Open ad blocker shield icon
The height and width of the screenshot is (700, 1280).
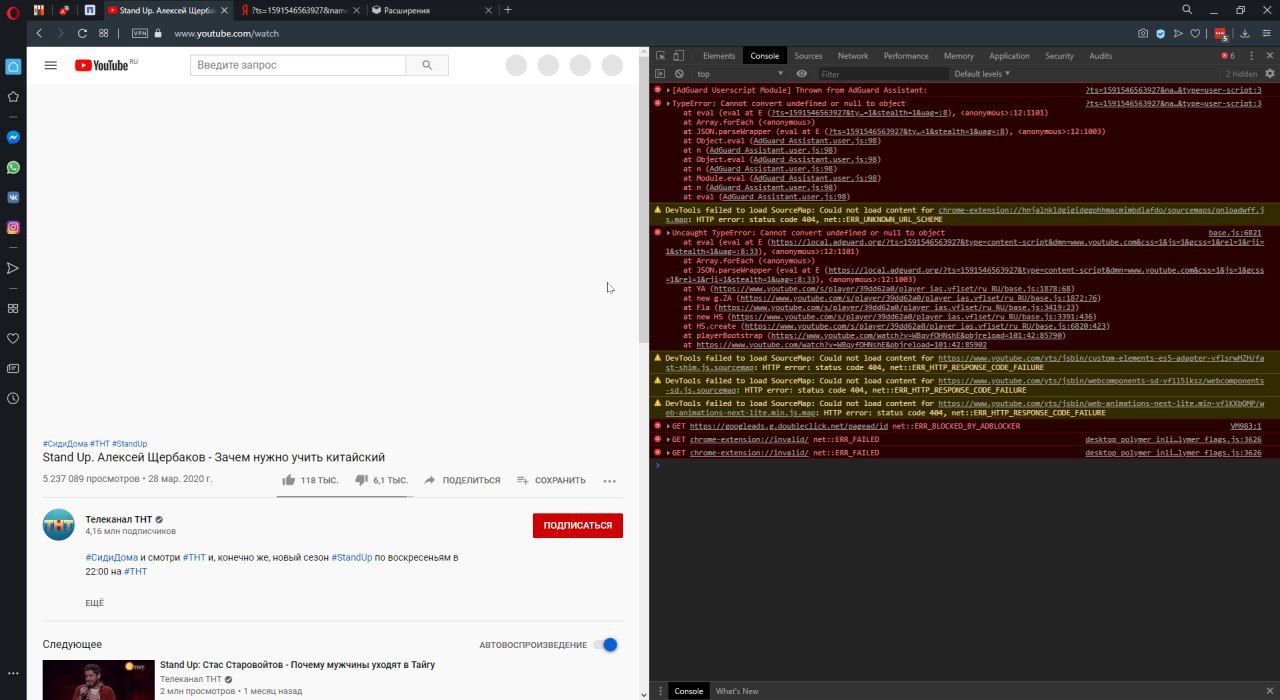click(1161, 33)
